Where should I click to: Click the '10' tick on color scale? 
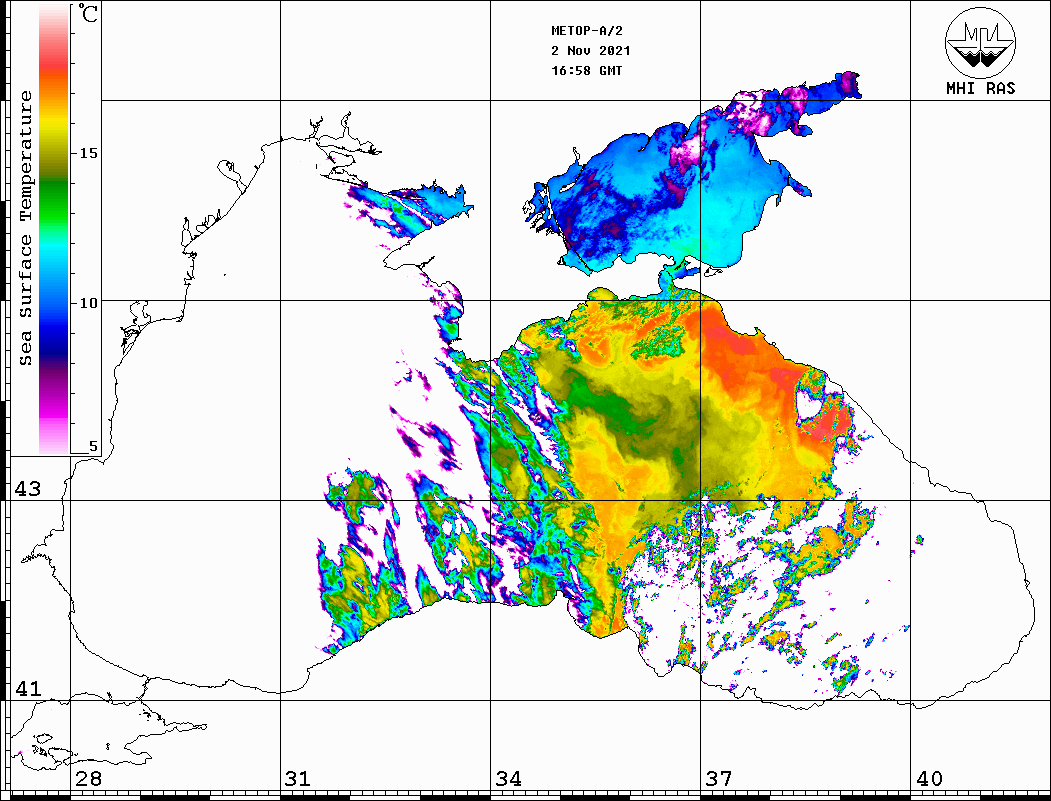(88, 303)
